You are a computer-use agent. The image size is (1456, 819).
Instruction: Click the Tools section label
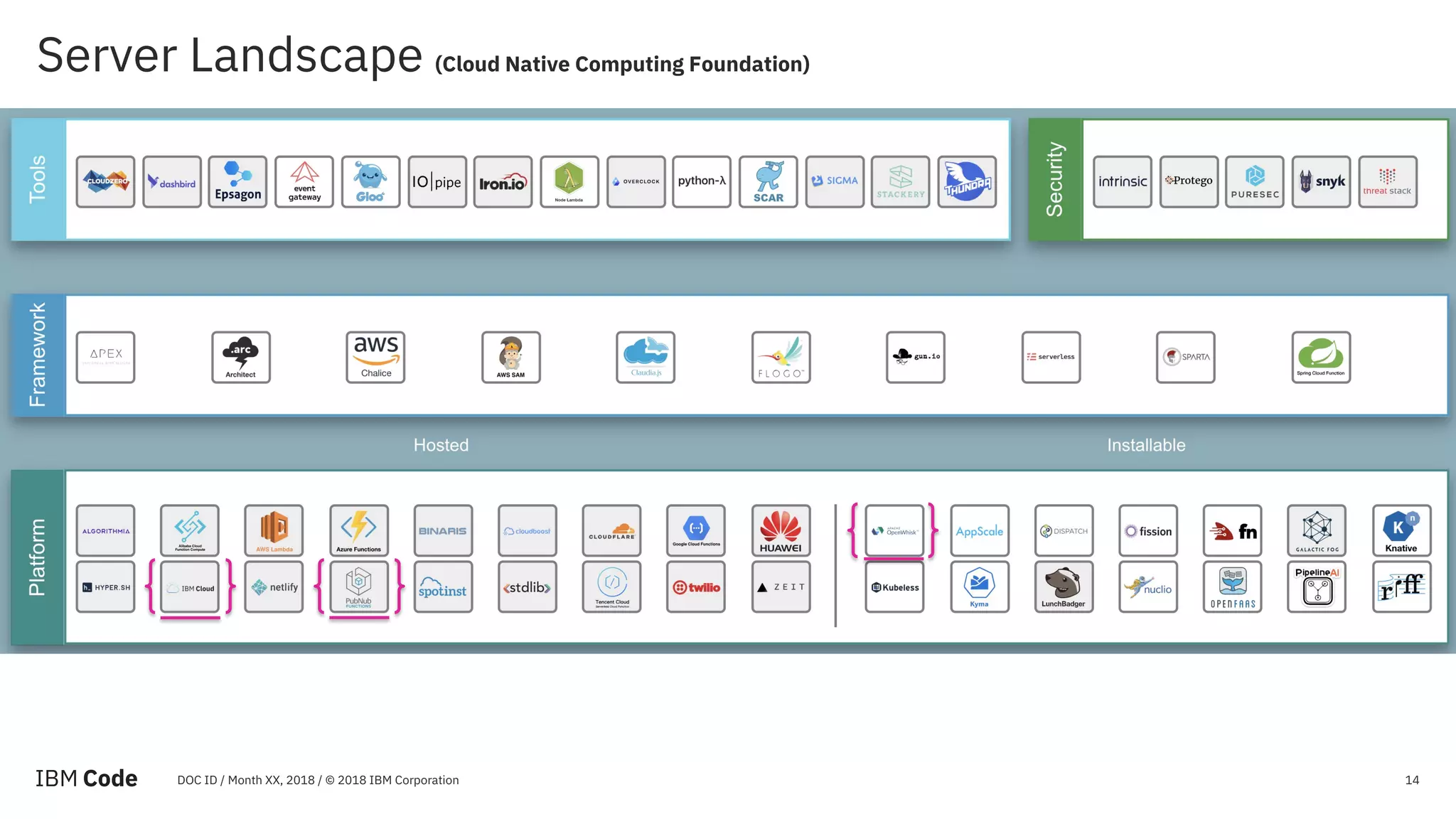pyautogui.click(x=38, y=179)
